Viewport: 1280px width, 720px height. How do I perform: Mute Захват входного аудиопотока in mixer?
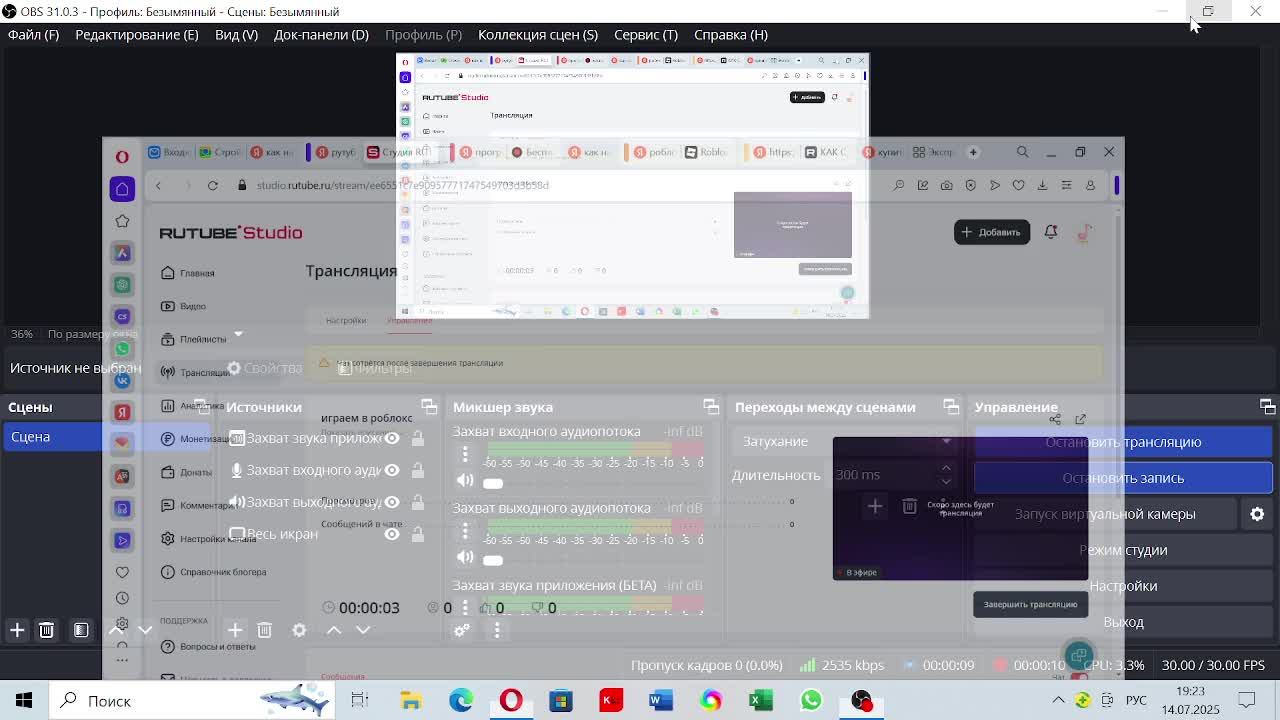pos(465,480)
